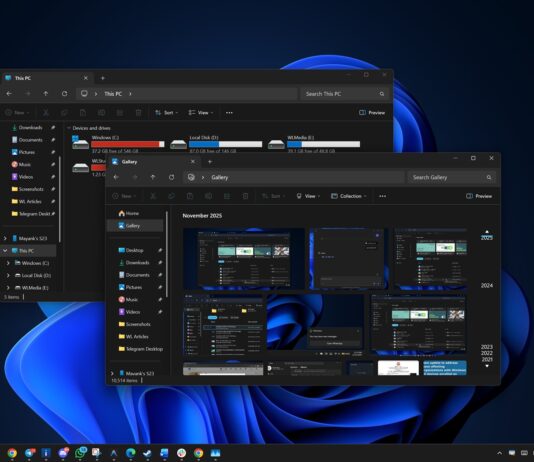This screenshot has width=534, height=462.
Task: Toggle Preview pane in This PC window
Action: 372,113
